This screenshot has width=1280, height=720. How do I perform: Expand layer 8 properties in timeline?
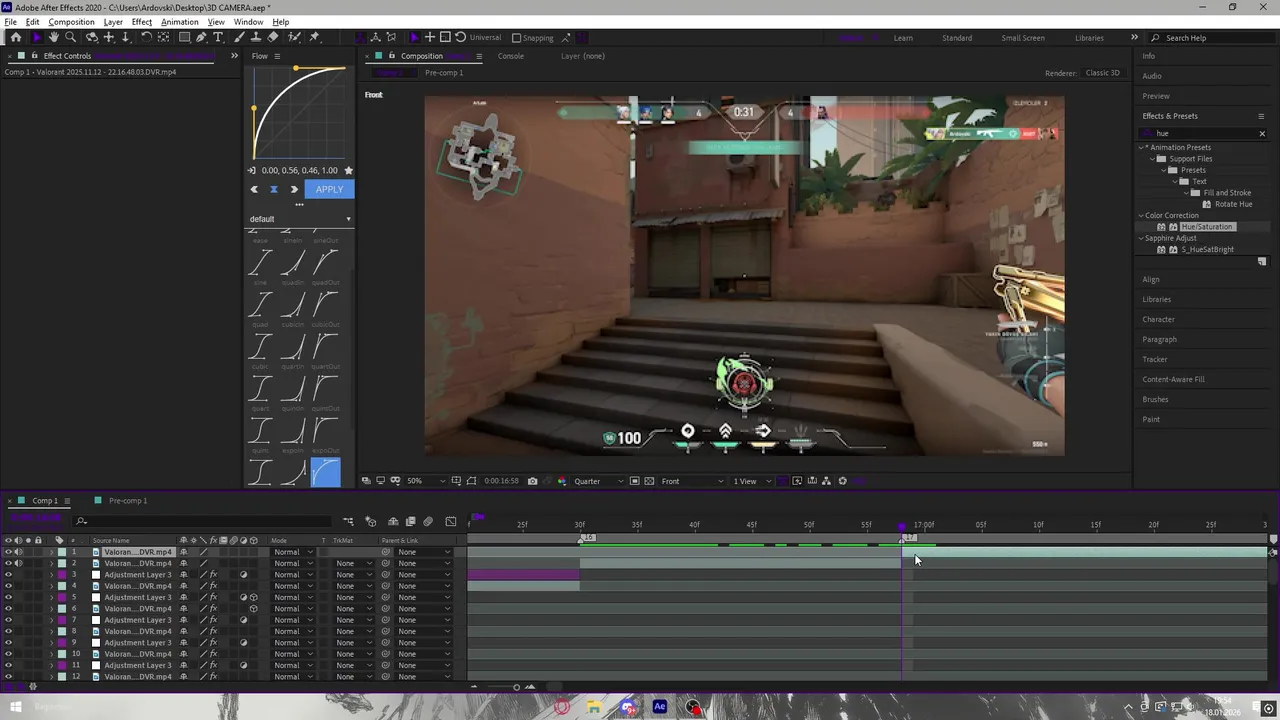[52, 631]
